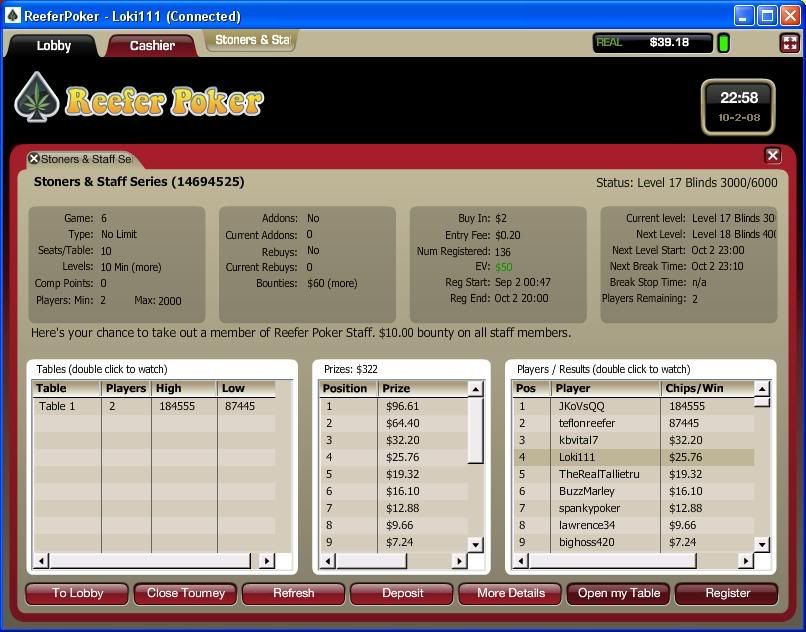The width and height of the screenshot is (806, 632).
Task: Click the Players list scroll up arrow
Action: (x=762, y=389)
